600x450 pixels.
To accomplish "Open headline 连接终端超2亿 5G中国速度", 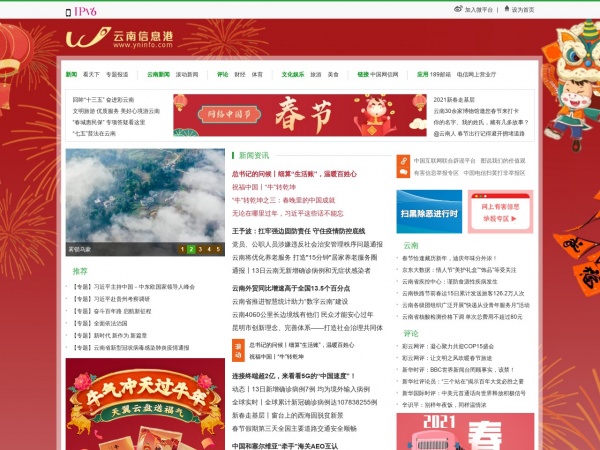I will click(293, 376).
